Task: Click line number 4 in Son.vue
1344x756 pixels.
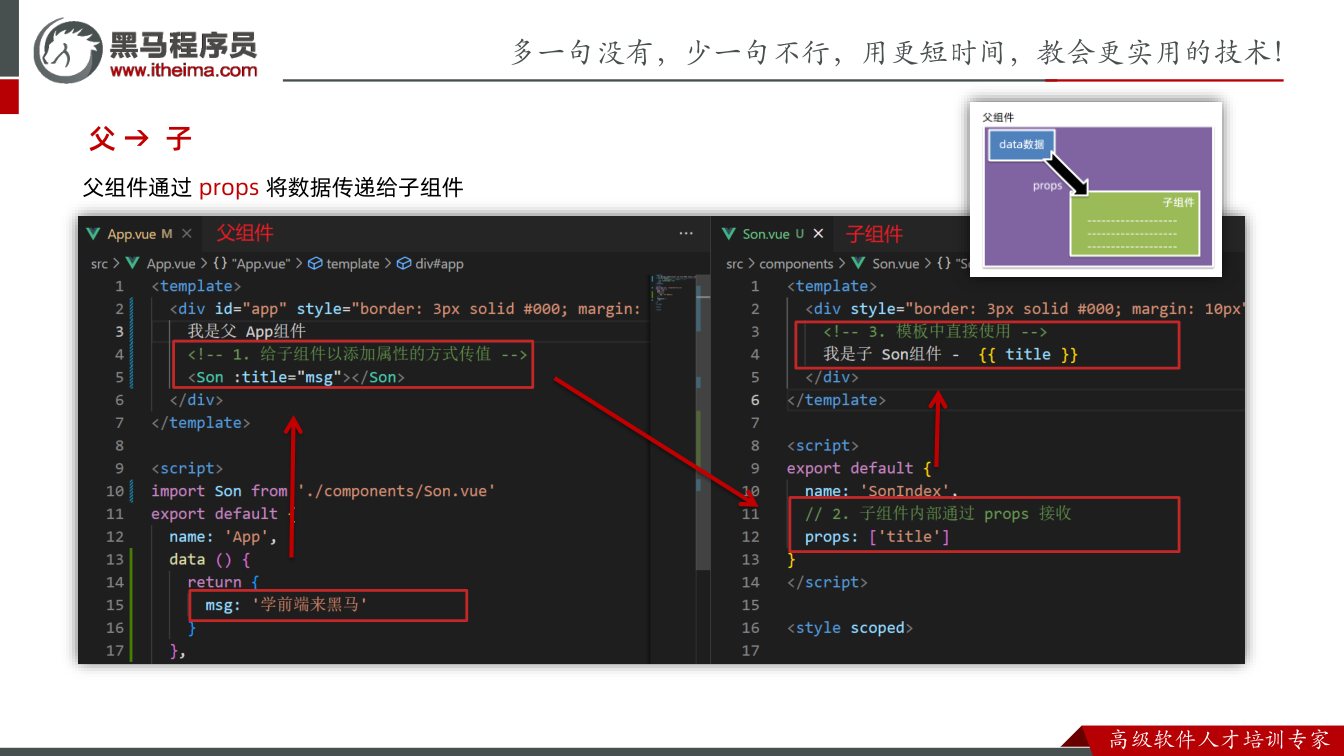Action: tap(755, 354)
